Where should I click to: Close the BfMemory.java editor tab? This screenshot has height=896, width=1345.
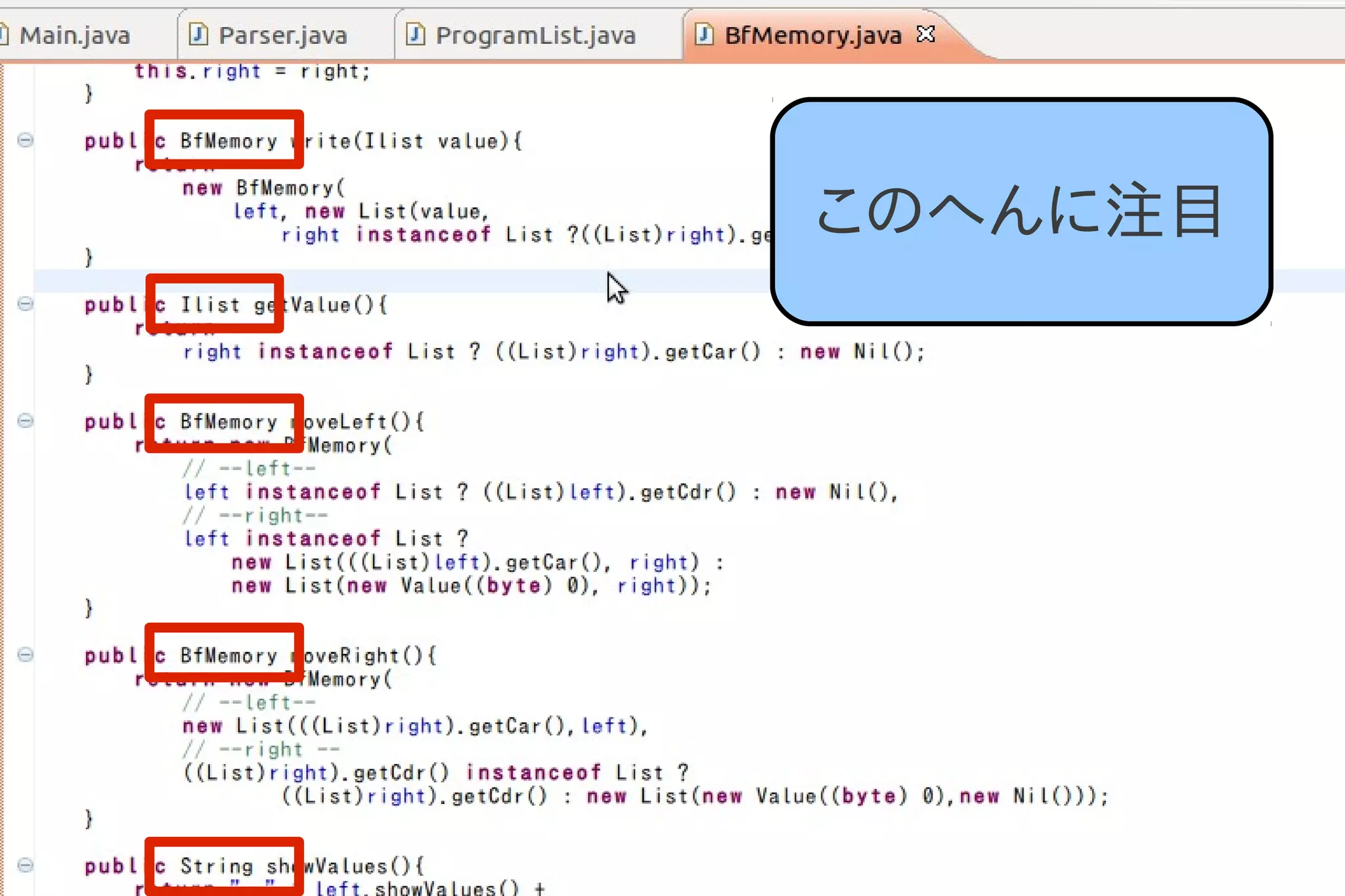click(926, 33)
